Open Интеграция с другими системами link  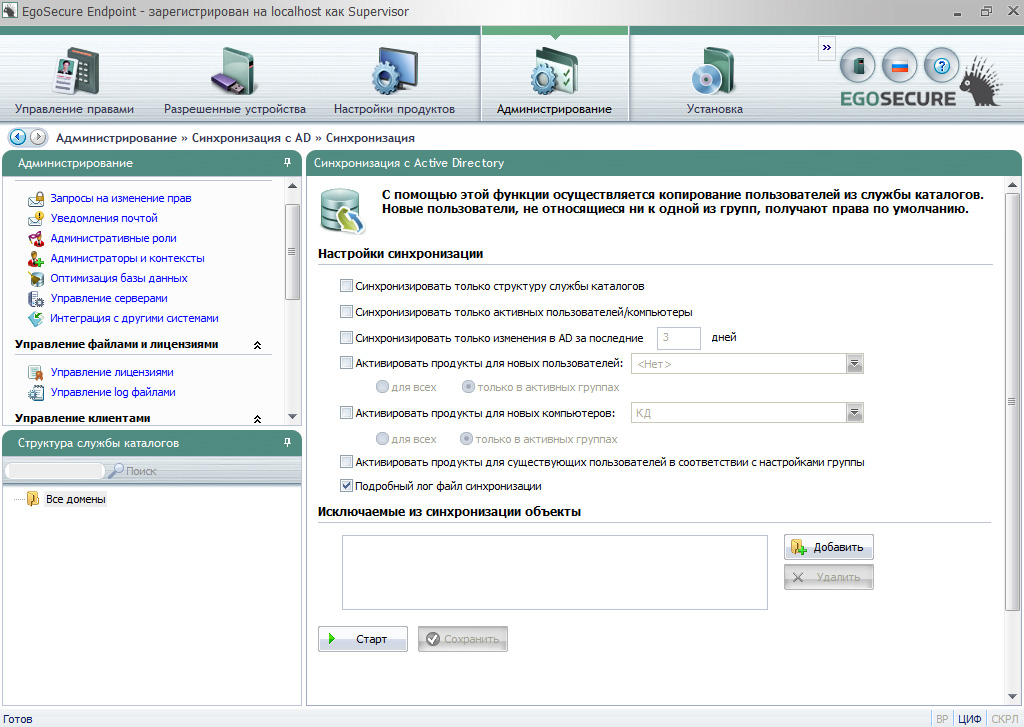pos(135,319)
